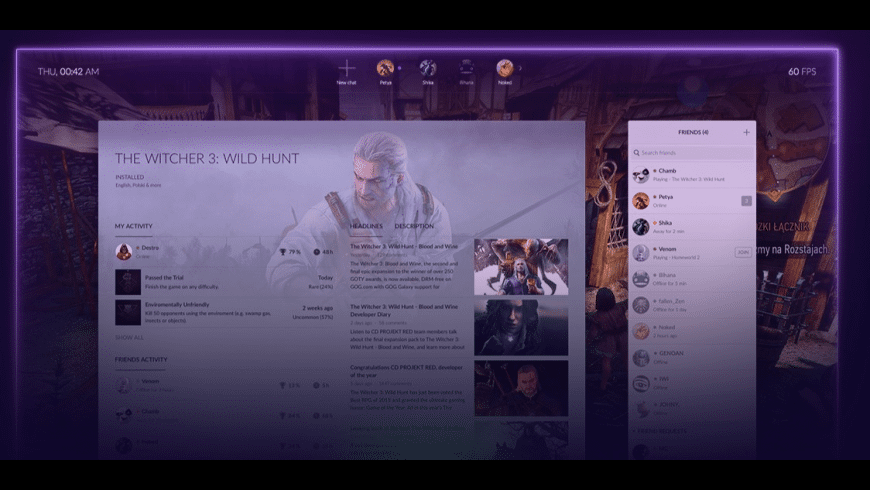Viewport: 870px width, 490px height.
Task: Click Bihana's avatar in the friends list
Action: click(x=641, y=279)
